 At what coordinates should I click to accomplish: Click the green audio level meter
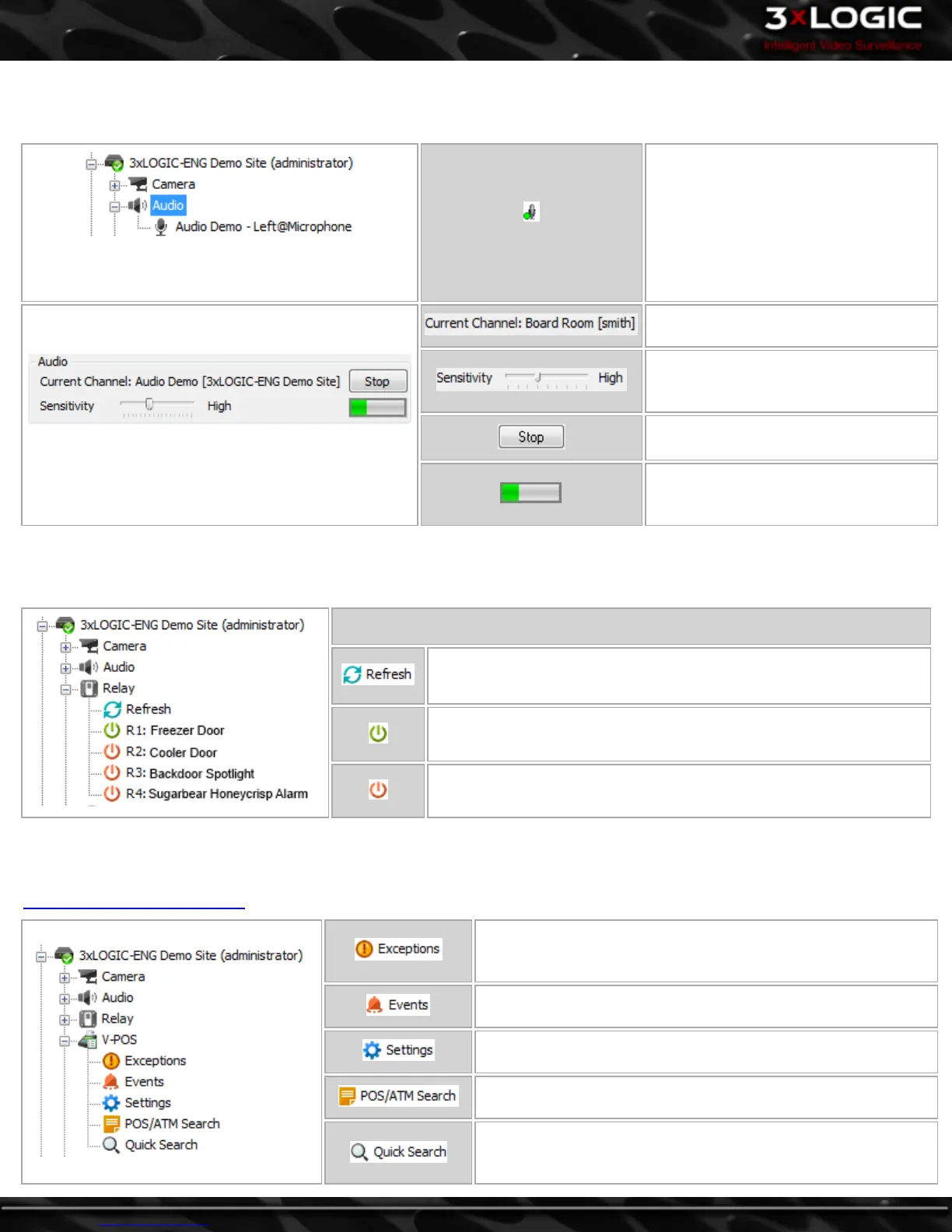pos(378,408)
